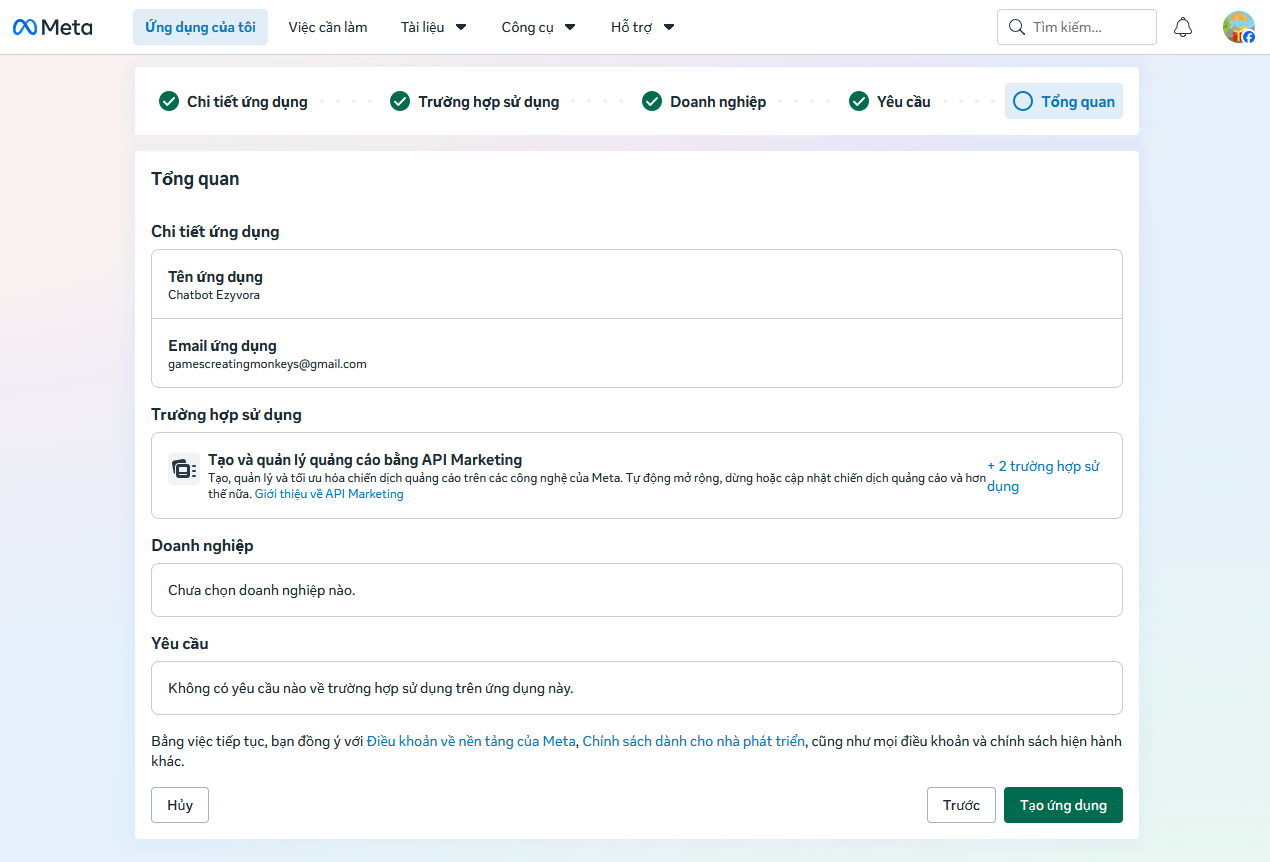The image size is (1270, 862).
Task: Open Điều khoản về nền tảng của Meta
Action: tap(471, 741)
